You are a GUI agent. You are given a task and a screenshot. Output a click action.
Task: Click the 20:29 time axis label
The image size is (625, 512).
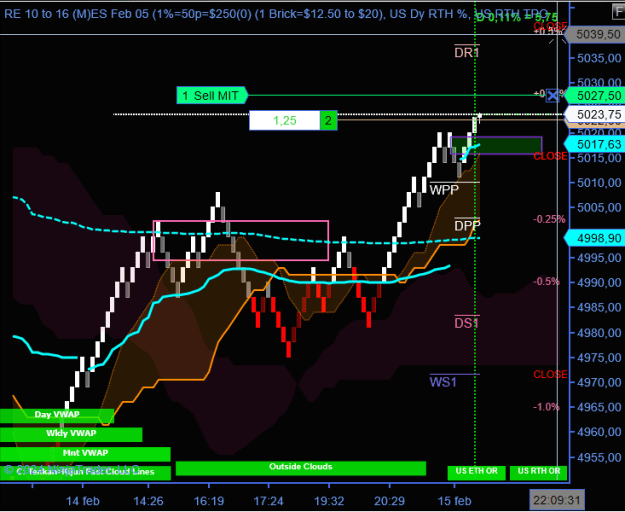click(x=389, y=501)
